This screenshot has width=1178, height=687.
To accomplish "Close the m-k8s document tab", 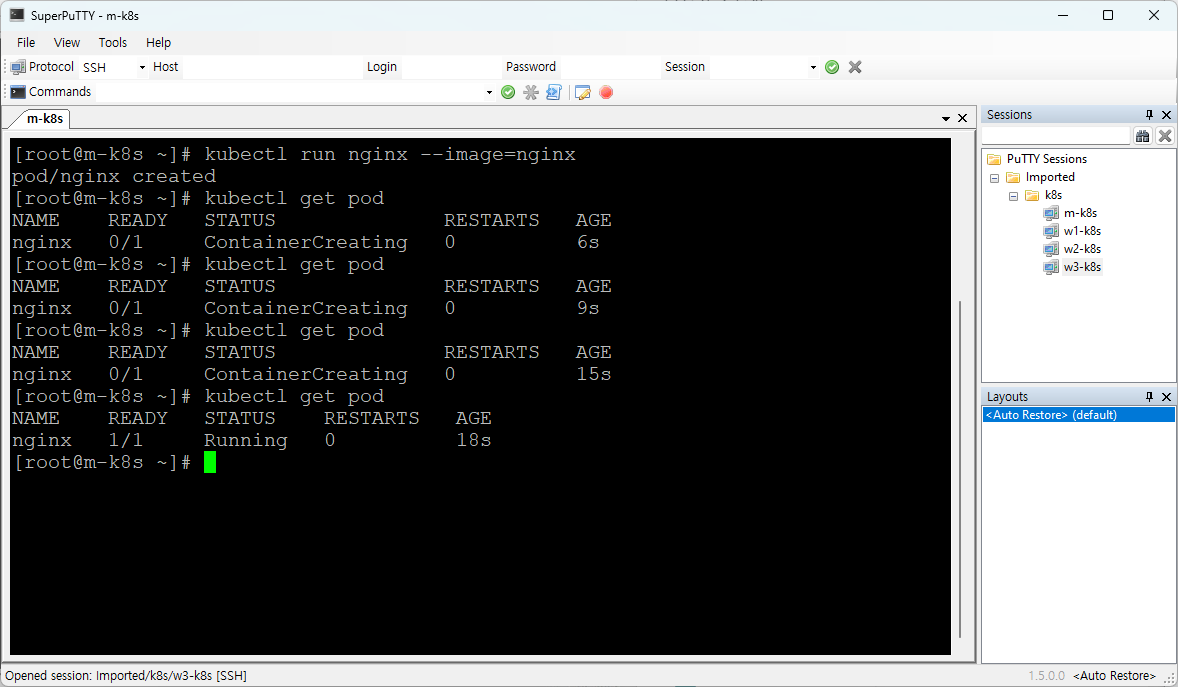I will 962,118.
